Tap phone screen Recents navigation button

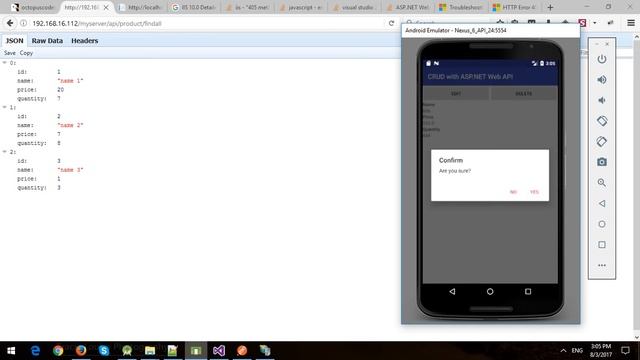click(528, 291)
